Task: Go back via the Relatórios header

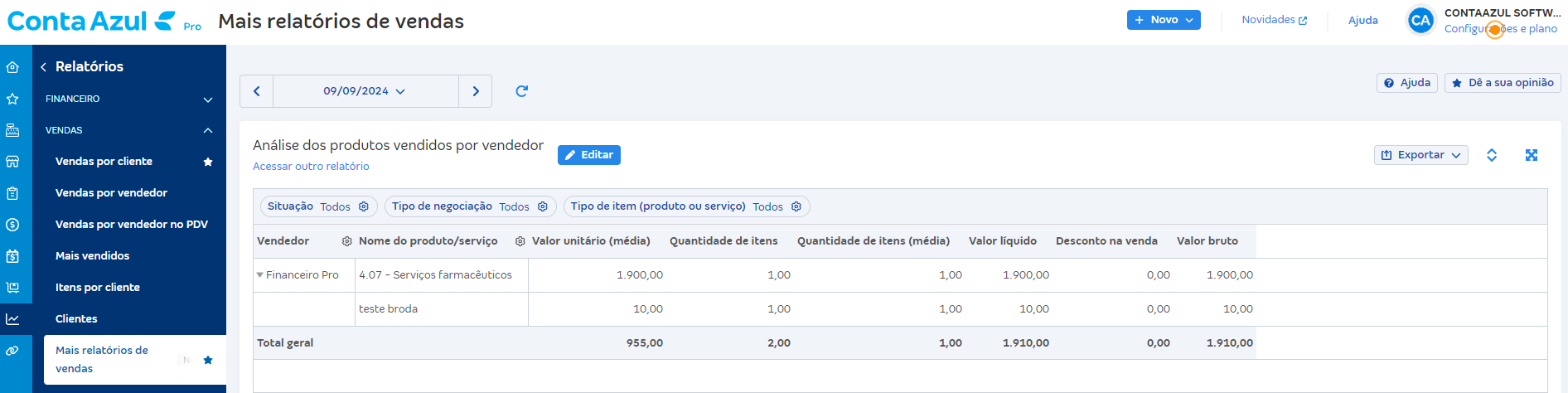Action: 82,66
